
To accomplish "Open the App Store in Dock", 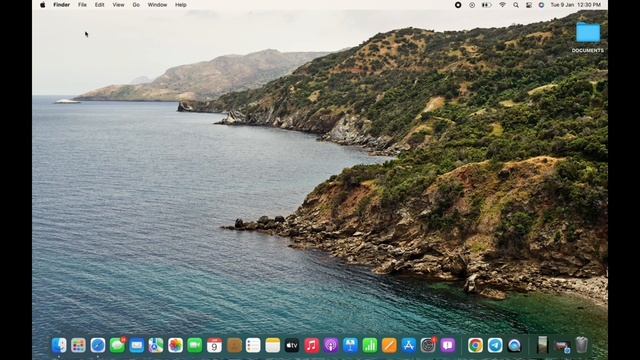I will point(409,345).
